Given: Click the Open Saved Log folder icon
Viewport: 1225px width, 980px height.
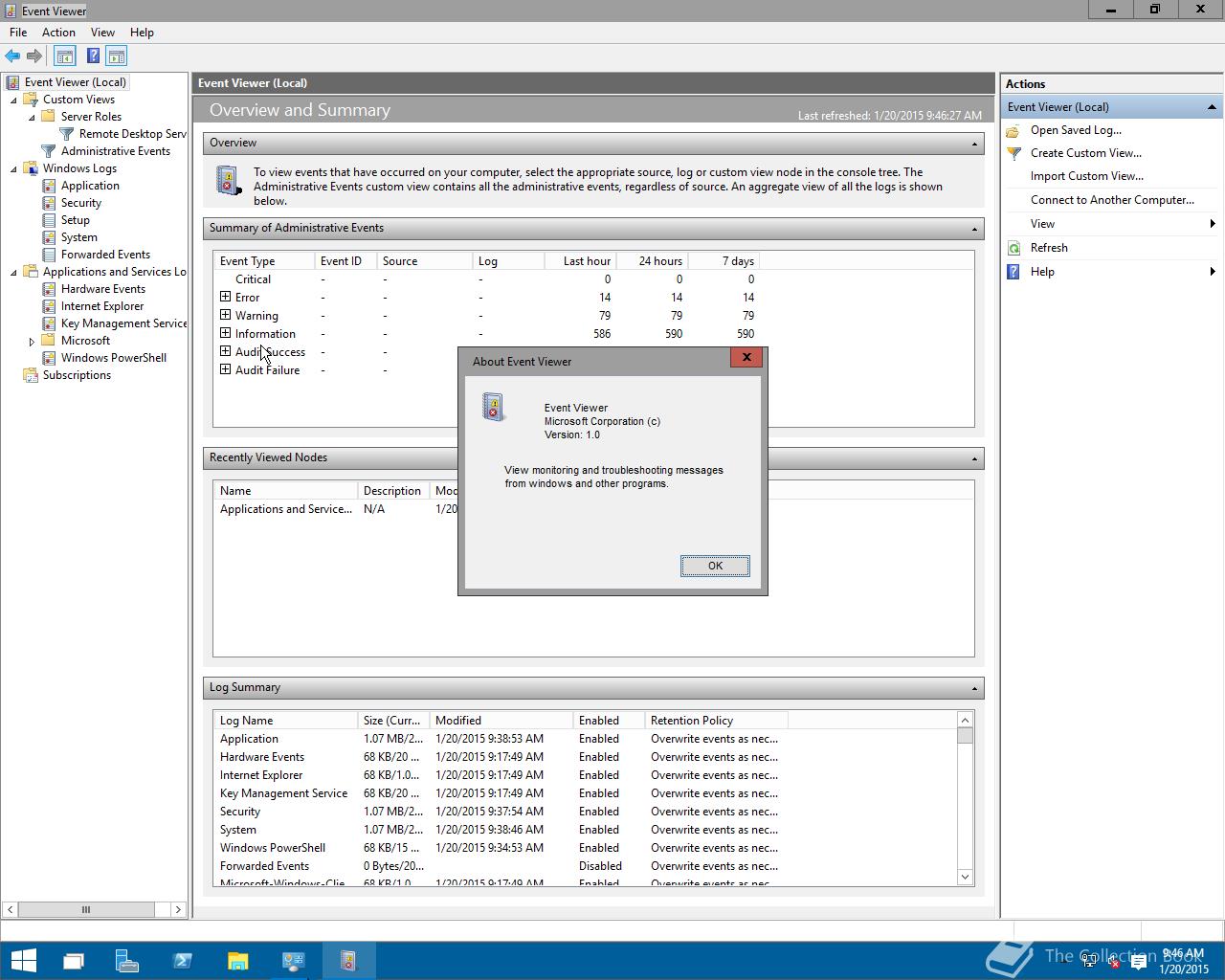Looking at the screenshot, I should coord(1013,130).
